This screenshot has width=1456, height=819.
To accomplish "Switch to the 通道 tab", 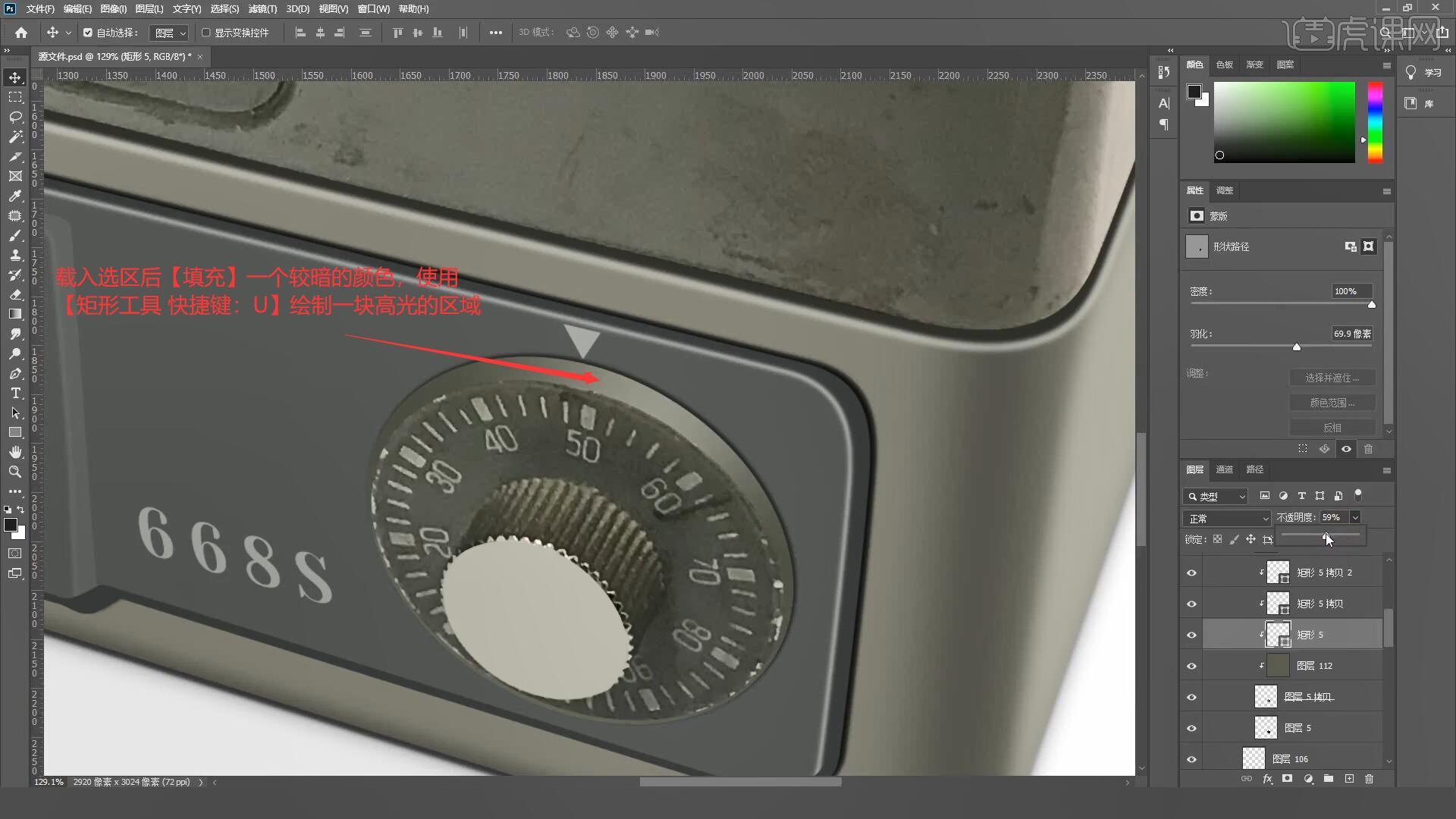I will (1224, 469).
